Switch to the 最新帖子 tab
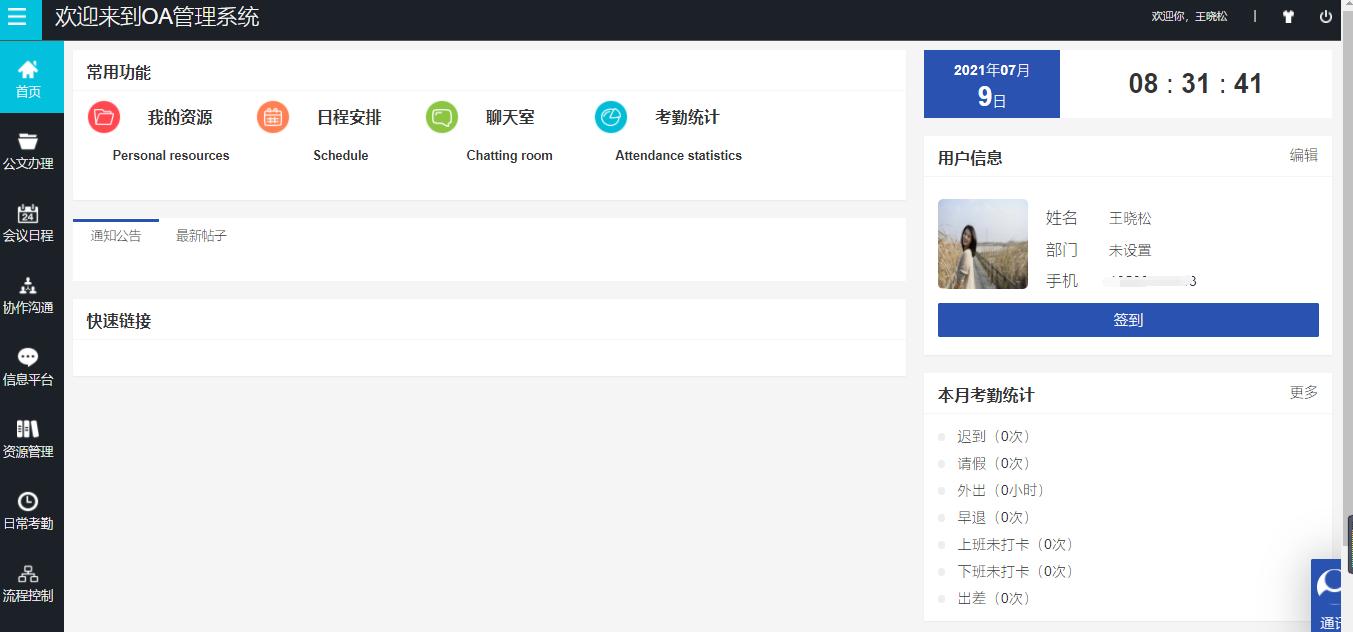The width and height of the screenshot is (1353, 632). 201,236
